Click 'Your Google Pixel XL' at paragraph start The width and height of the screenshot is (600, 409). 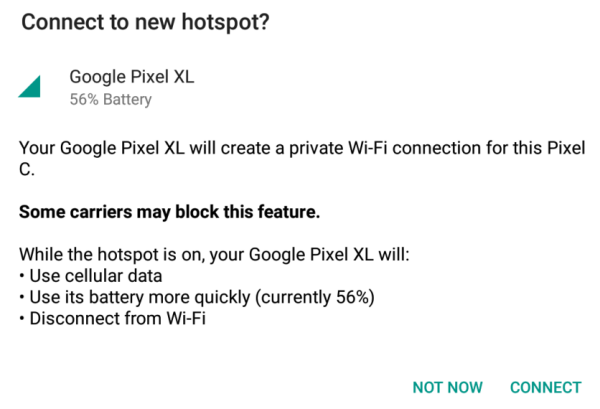(102, 148)
